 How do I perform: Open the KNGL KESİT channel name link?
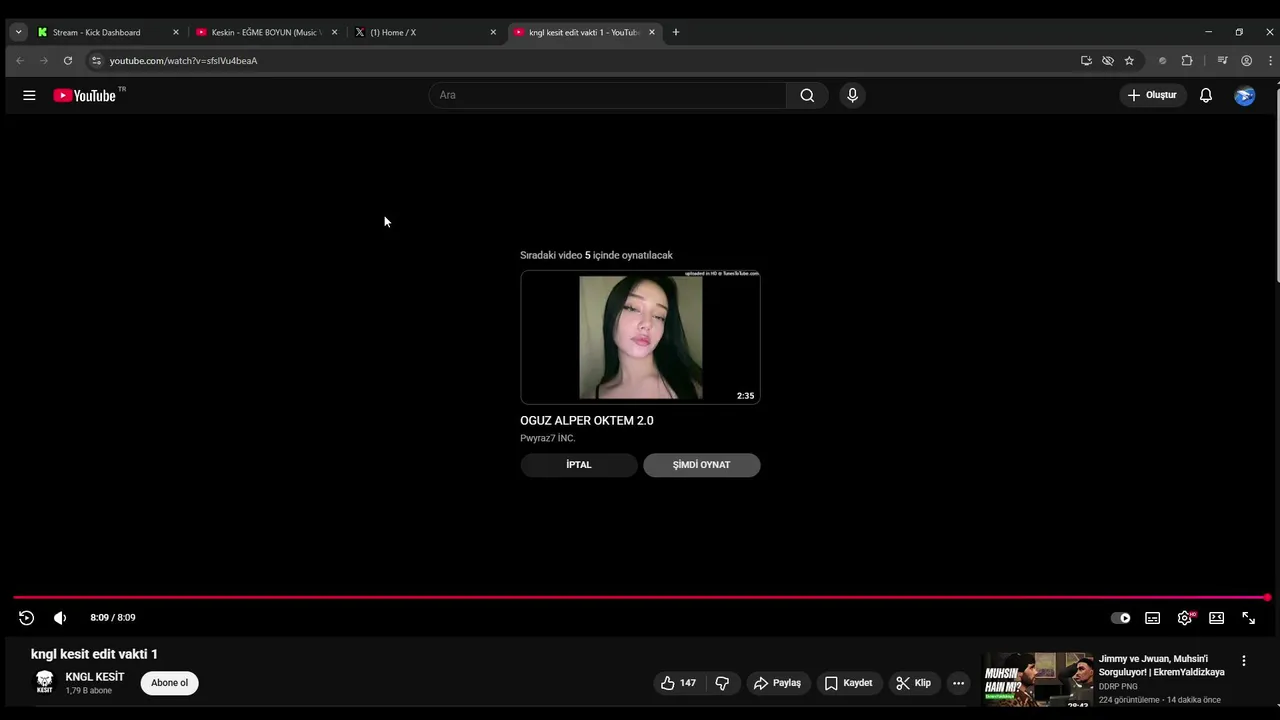(x=95, y=677)
